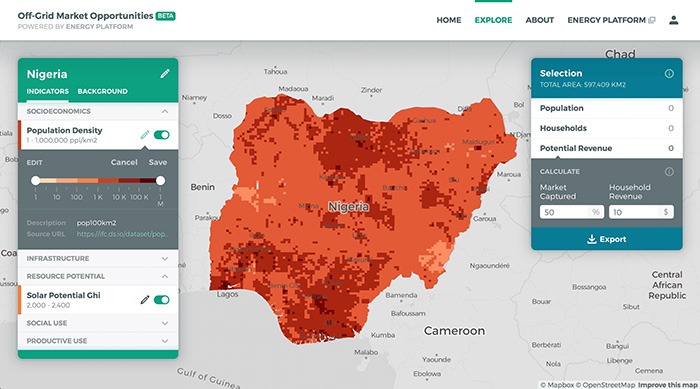Image resolution: width=700 pixels, height=389 pixels.
Task: Edit the Solar Potential Ghi indicator
Action: click(145, 300)
